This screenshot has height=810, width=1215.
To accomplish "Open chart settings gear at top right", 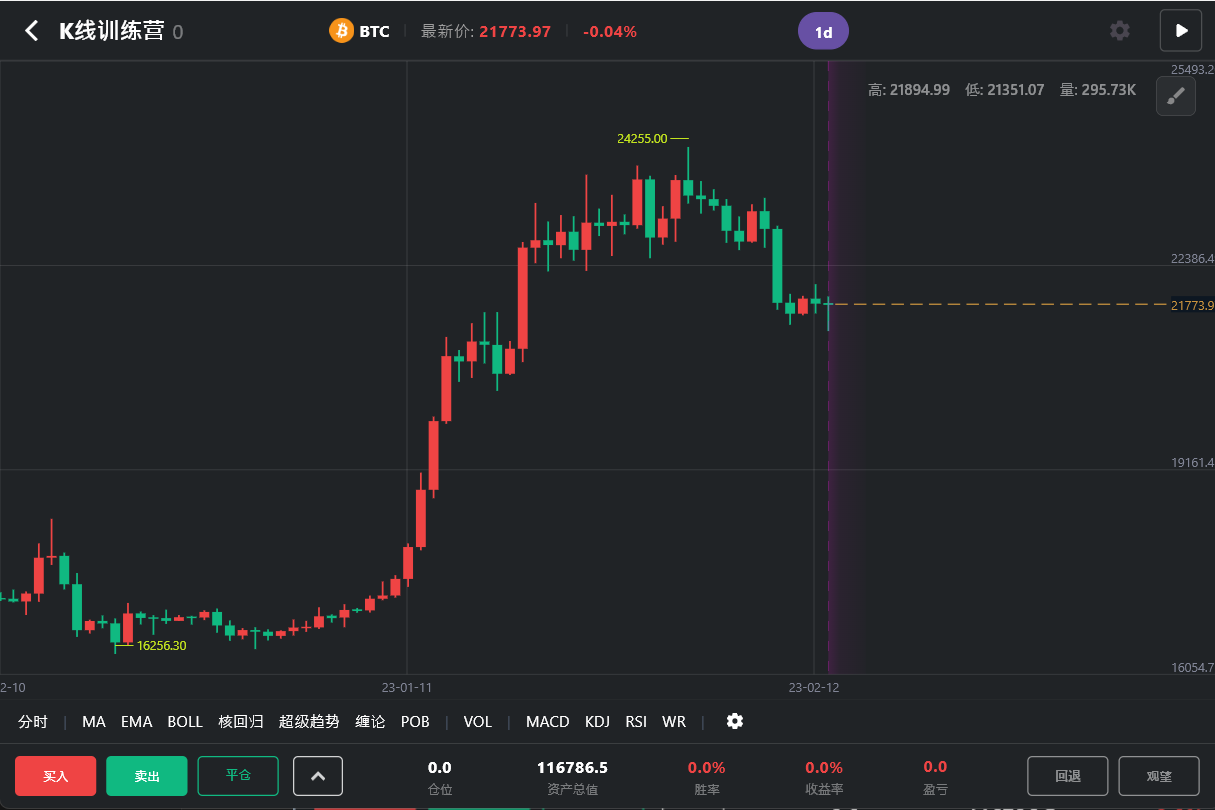I will click(1120, 31).
